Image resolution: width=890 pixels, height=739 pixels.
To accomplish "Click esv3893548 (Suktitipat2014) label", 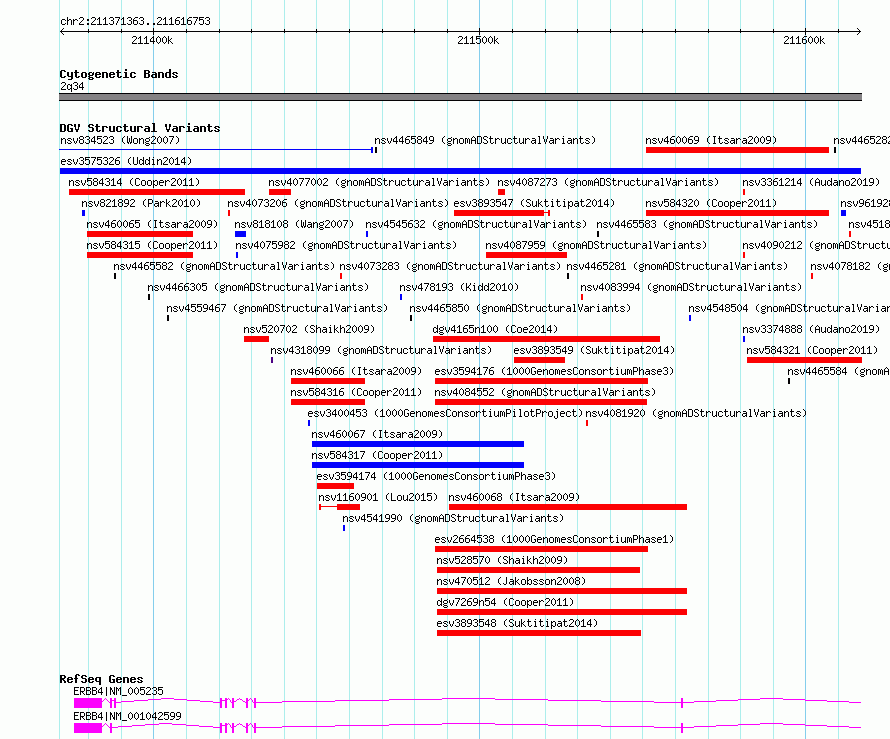I will (517, 623).
